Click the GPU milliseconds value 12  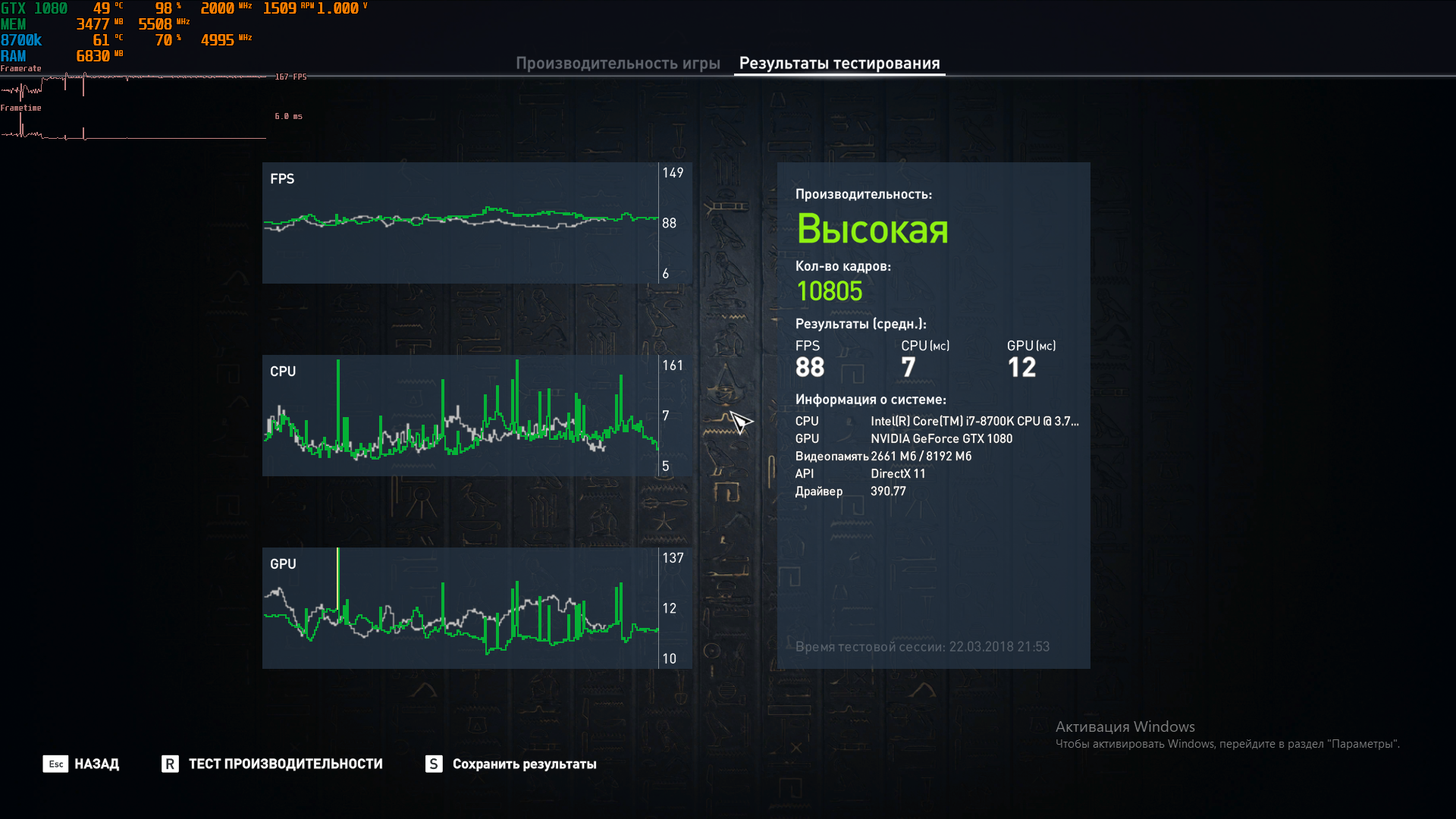click(1021, 367)
